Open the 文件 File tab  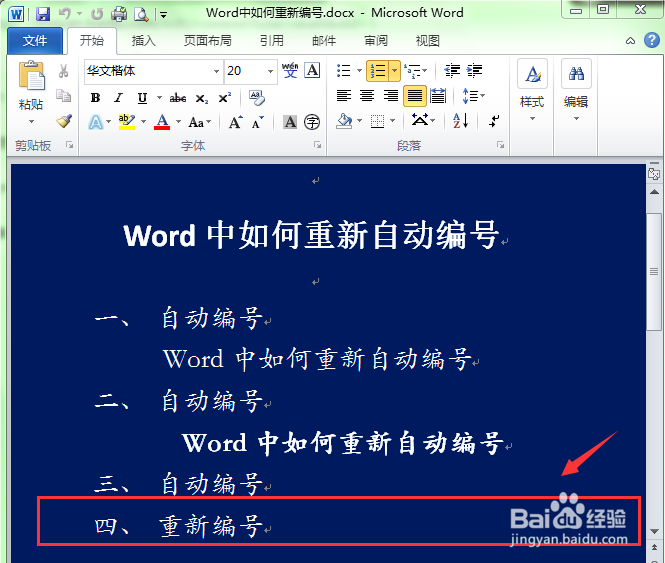point(35,41)
